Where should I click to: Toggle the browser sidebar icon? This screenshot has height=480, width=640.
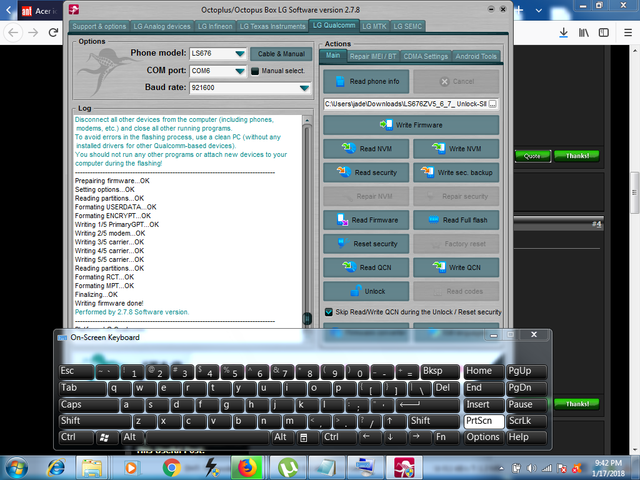(604, 33)
